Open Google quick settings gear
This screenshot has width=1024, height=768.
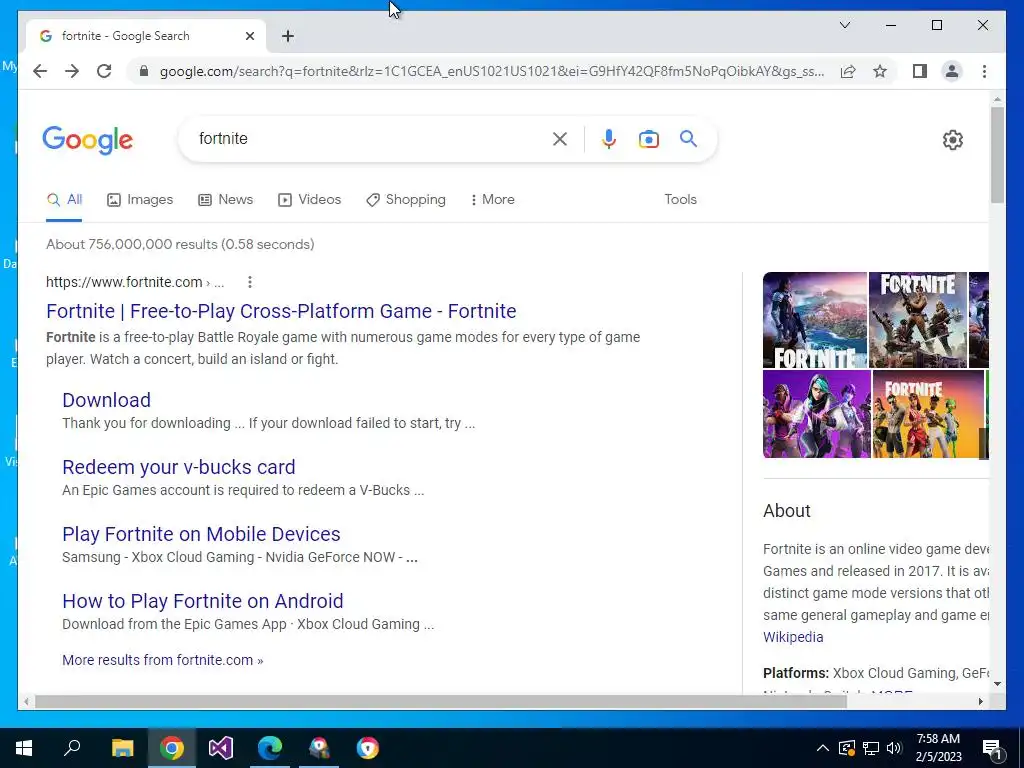point(952,140)
